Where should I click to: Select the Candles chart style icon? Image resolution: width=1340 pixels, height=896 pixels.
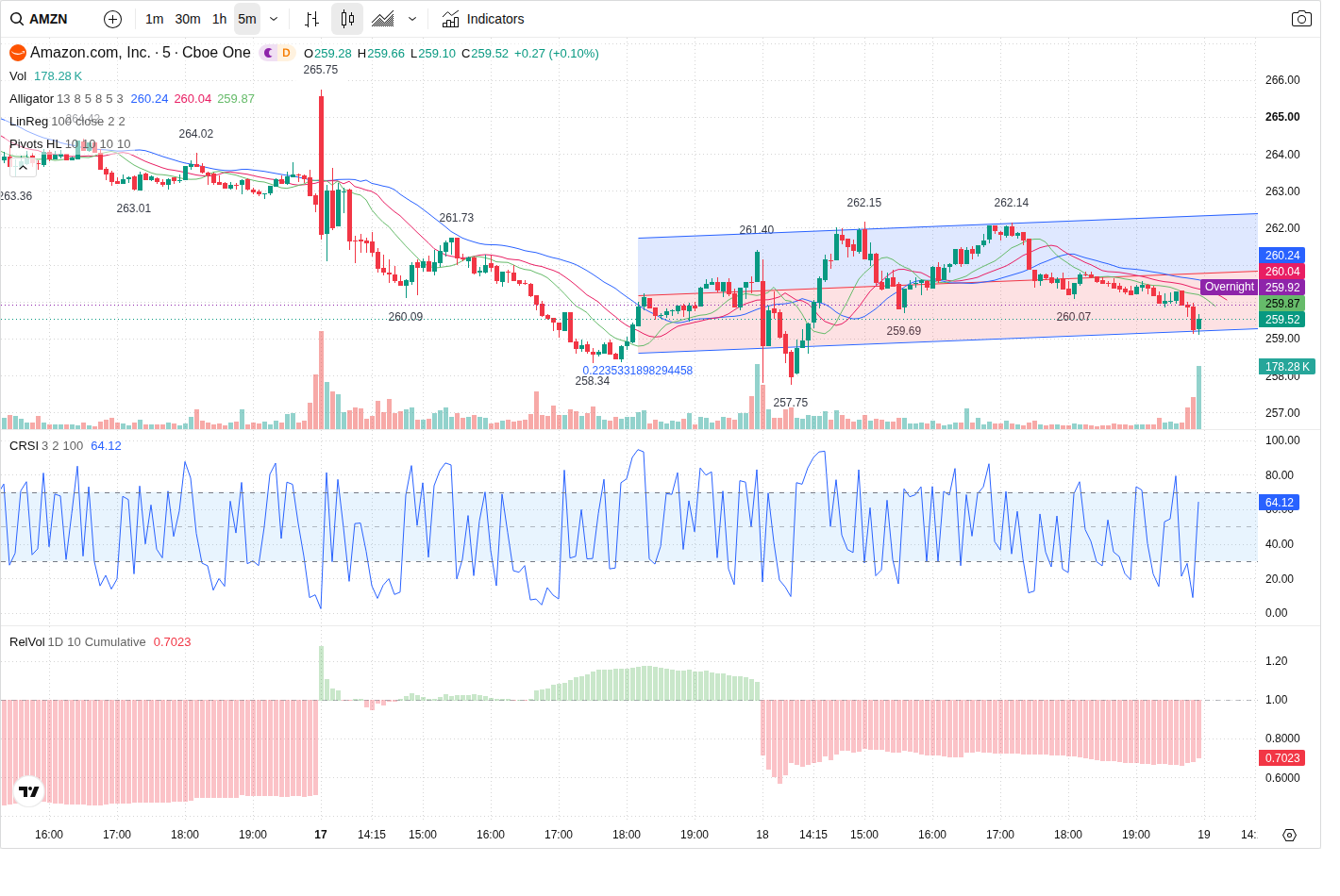pos(347,19)
